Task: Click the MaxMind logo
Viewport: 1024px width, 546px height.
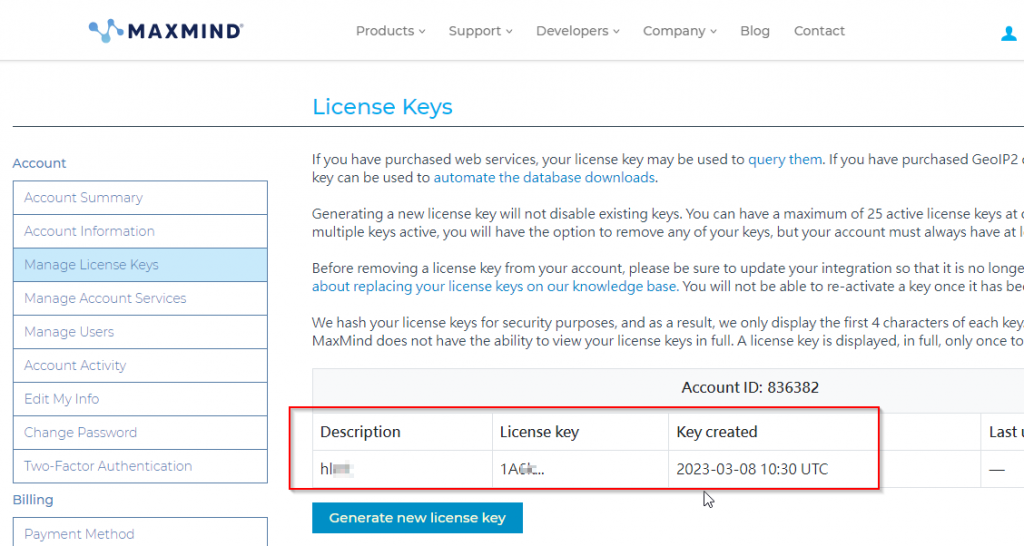Action: tap(166, 31)
